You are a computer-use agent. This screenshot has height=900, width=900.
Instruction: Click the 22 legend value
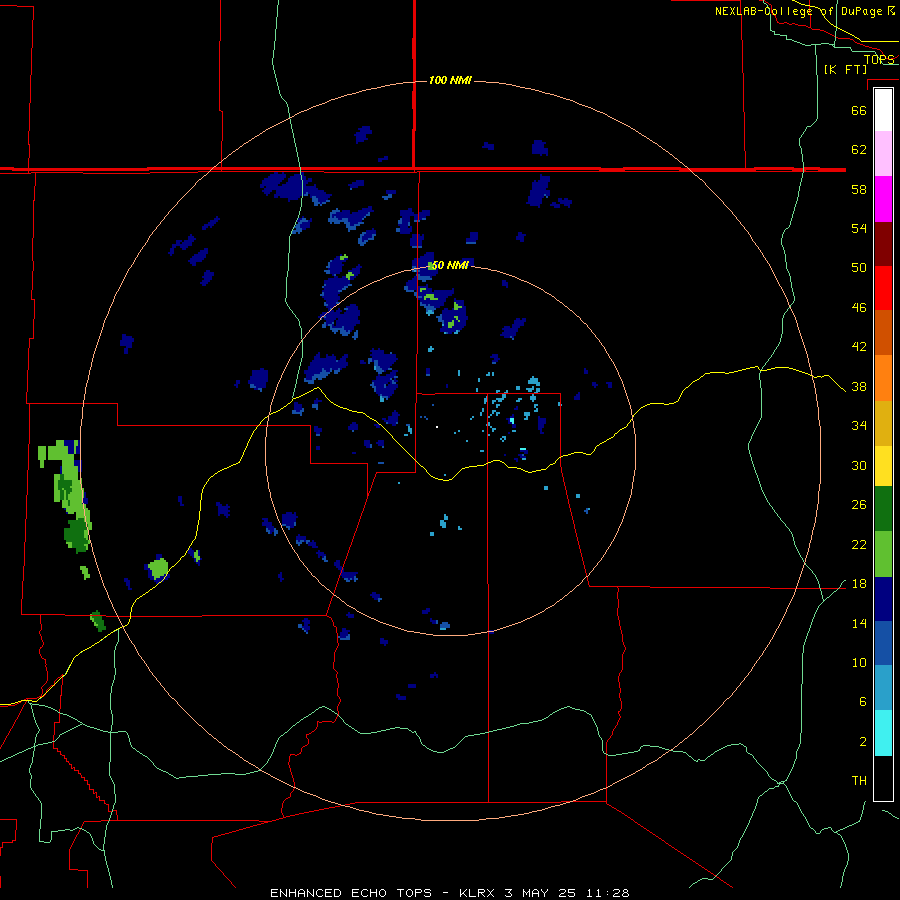(859, 545)
